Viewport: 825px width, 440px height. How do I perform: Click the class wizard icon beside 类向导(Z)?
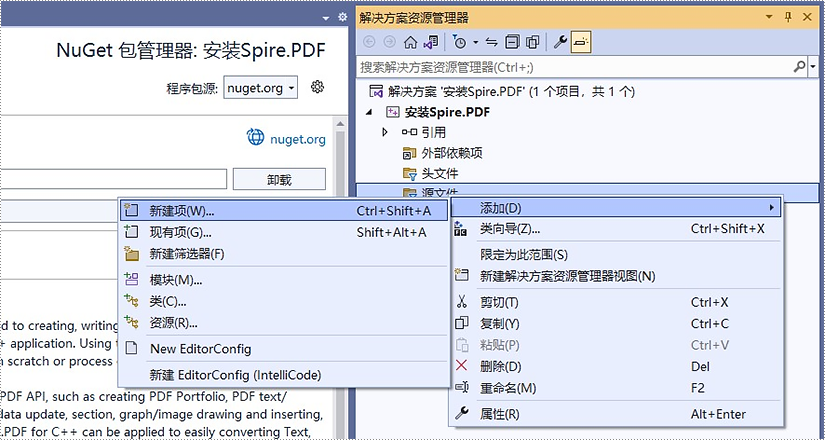(461, 228)
